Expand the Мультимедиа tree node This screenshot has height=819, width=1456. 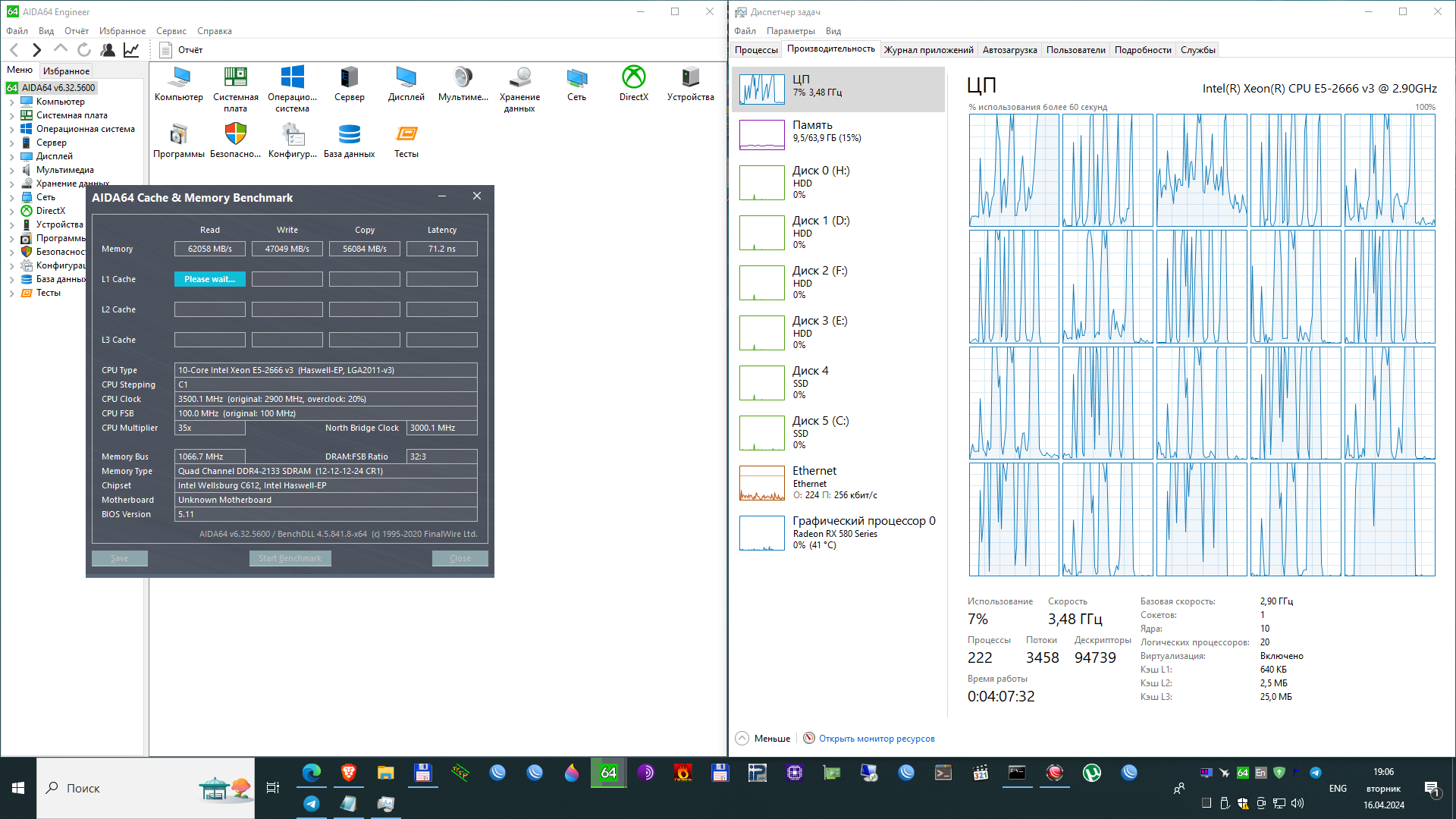(11, 170)
